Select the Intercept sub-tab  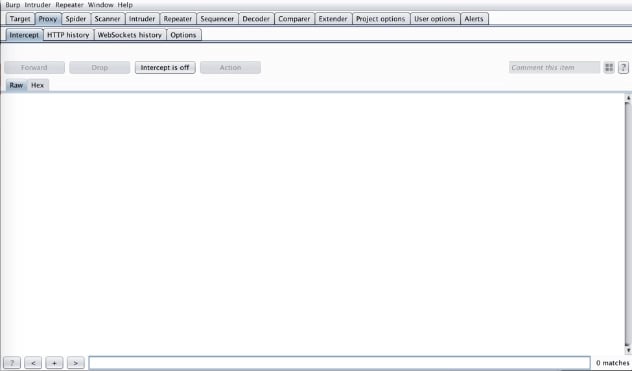pyautogui.click(x=24, y=35)
